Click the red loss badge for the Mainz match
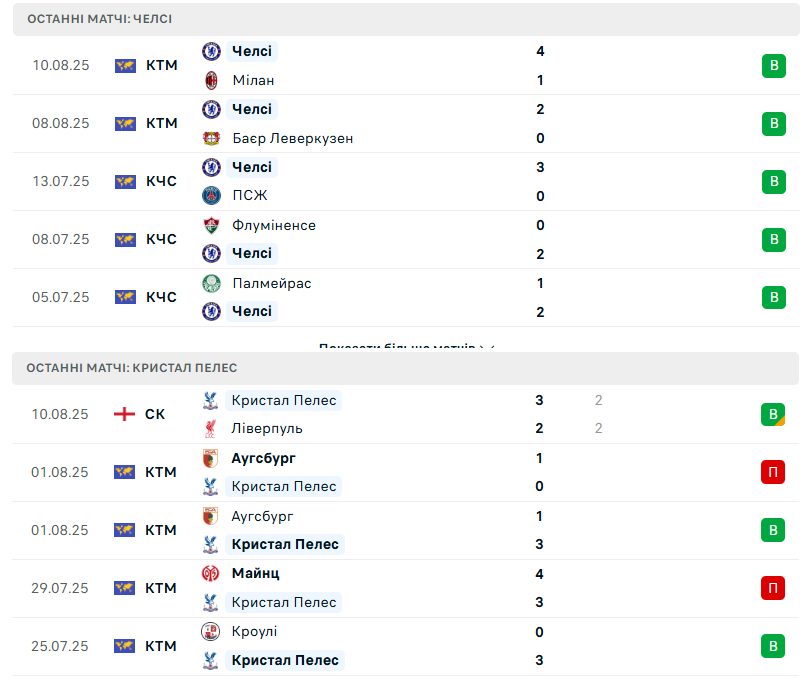 (772, 588)
